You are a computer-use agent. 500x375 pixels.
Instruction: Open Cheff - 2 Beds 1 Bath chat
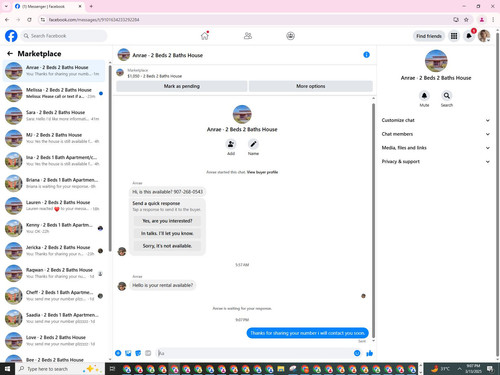point(54,296)
